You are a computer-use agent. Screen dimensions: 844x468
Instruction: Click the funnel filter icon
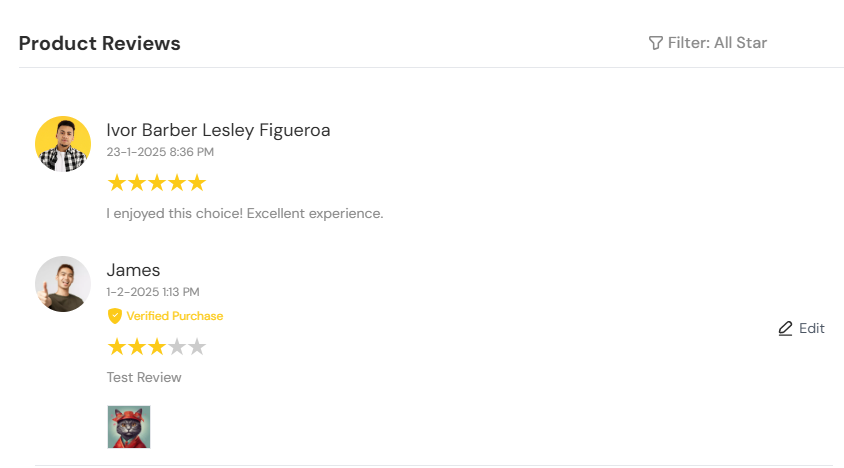pos(656,43)
